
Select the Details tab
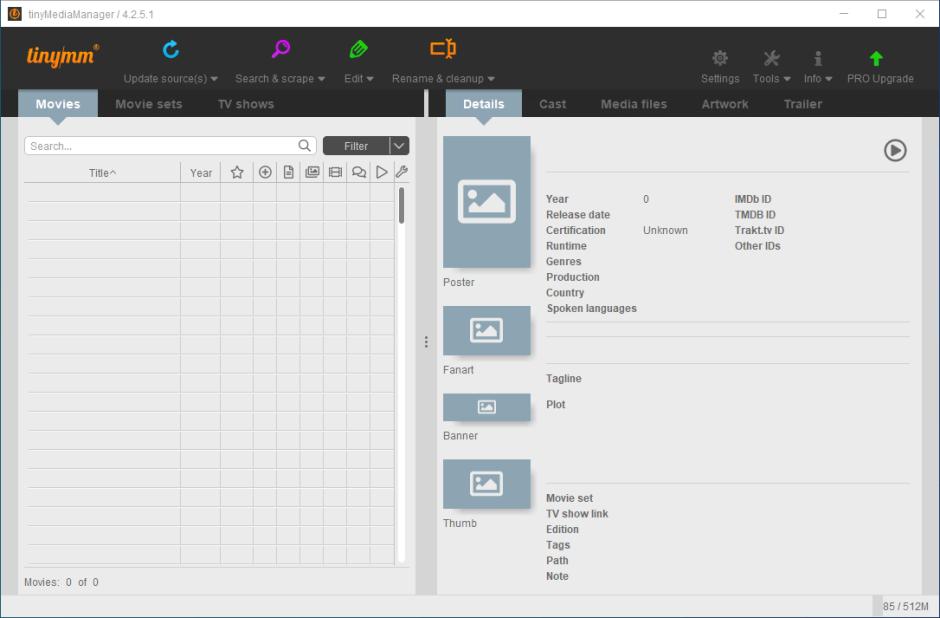pos(483,104)
